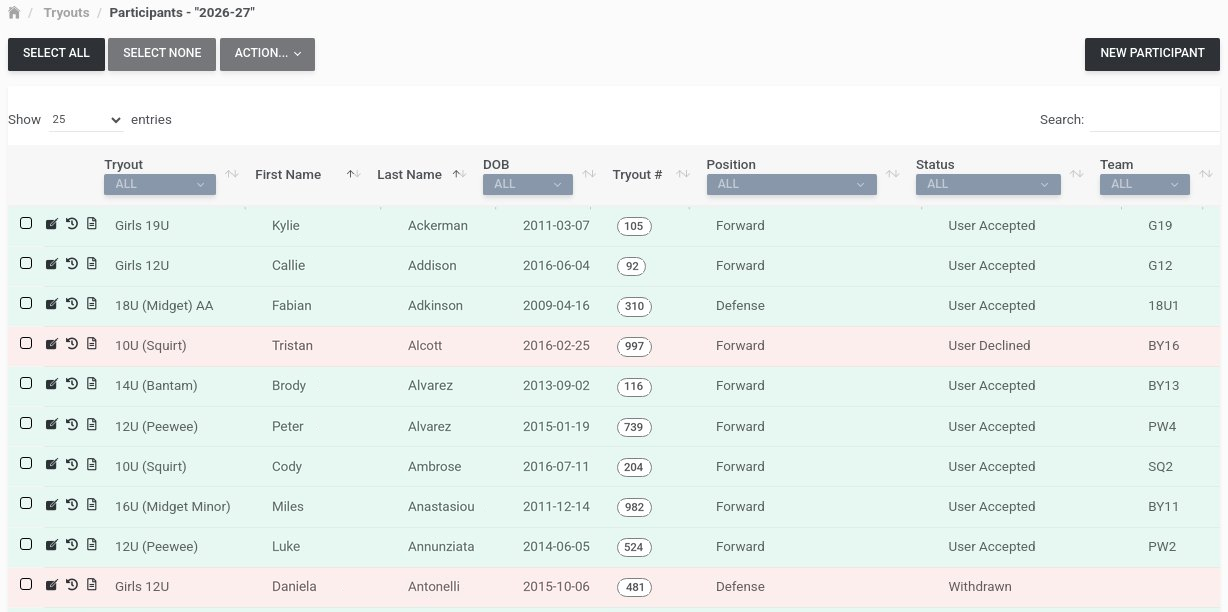The image size is (1228, 612).
Task: Expand the Team filter dropdown
Action: pyautogui.click(x=1145, y=184)
